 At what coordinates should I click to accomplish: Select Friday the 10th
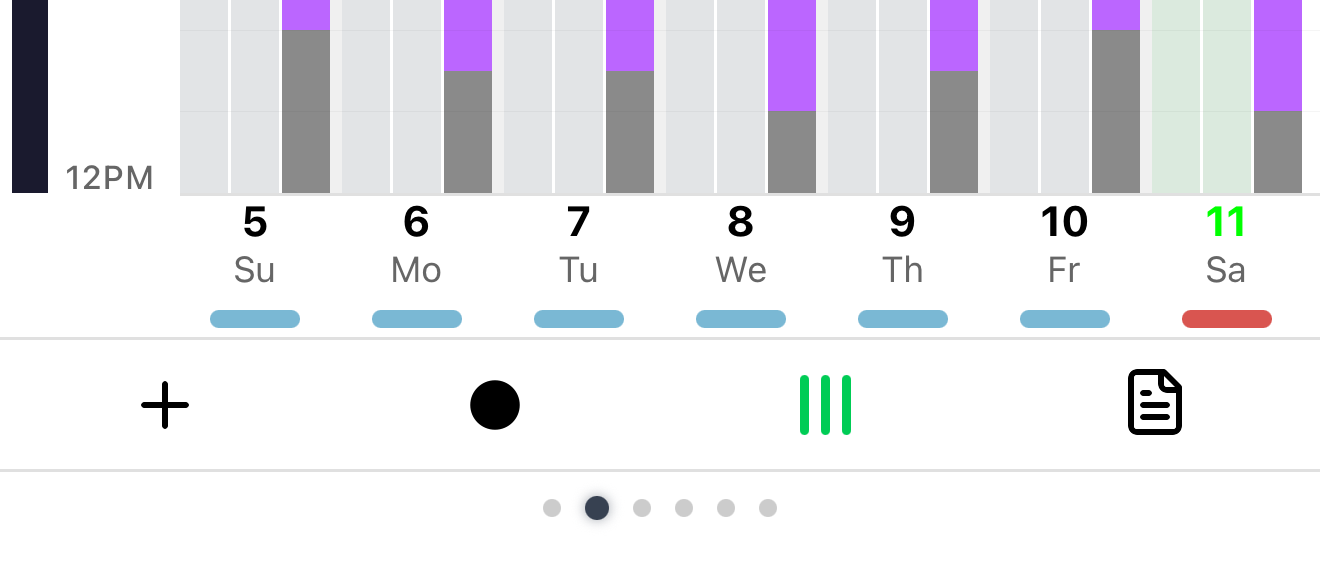click(1065, 245)
